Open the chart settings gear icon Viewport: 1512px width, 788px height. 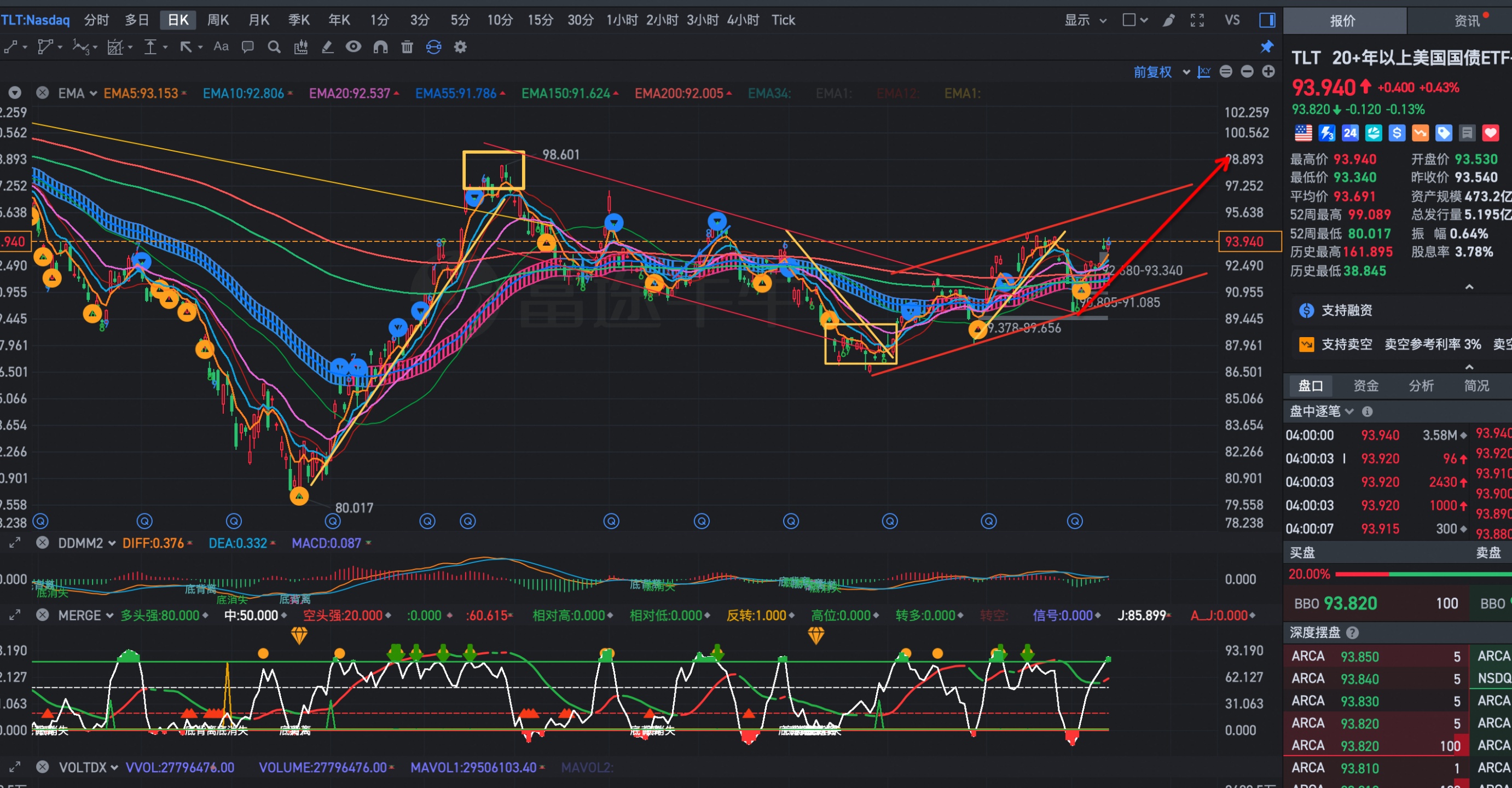point(460,47)
